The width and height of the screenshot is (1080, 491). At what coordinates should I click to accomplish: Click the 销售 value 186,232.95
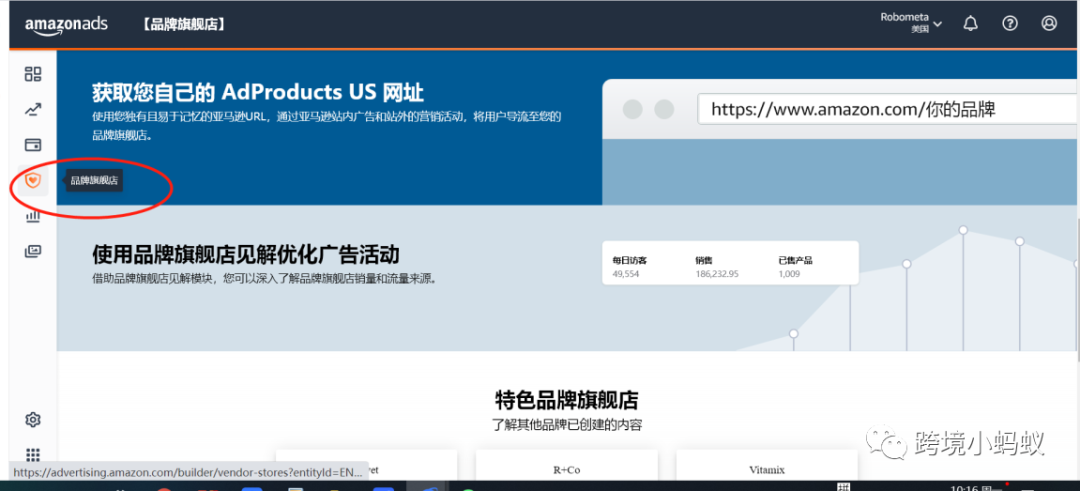pyautogui.click(x=717, y=274)
